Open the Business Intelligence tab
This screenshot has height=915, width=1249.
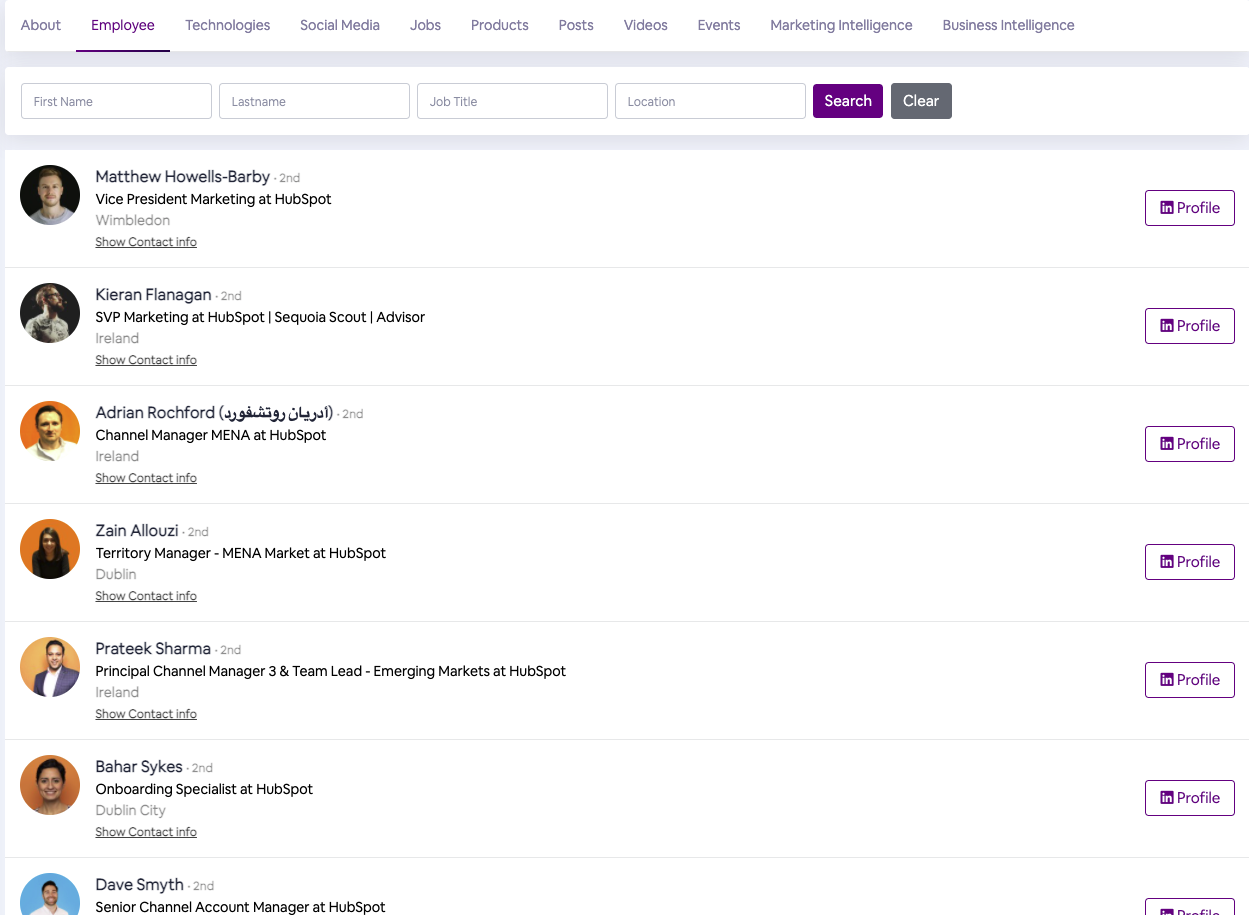coord(1008,25)
